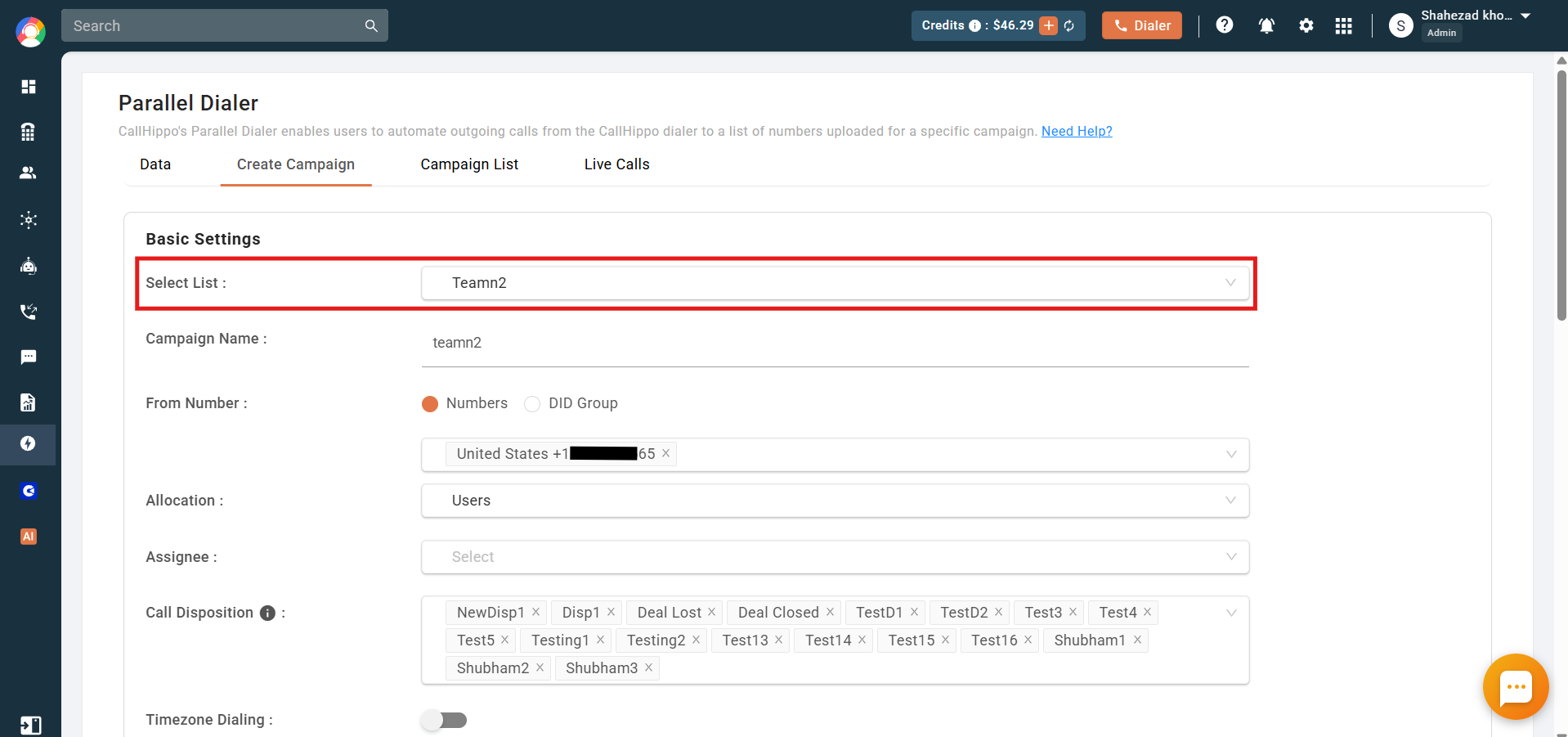Open the user account menu caret
The height and width of the screenshot is (737, 1568).
[x=1525, y=16]
